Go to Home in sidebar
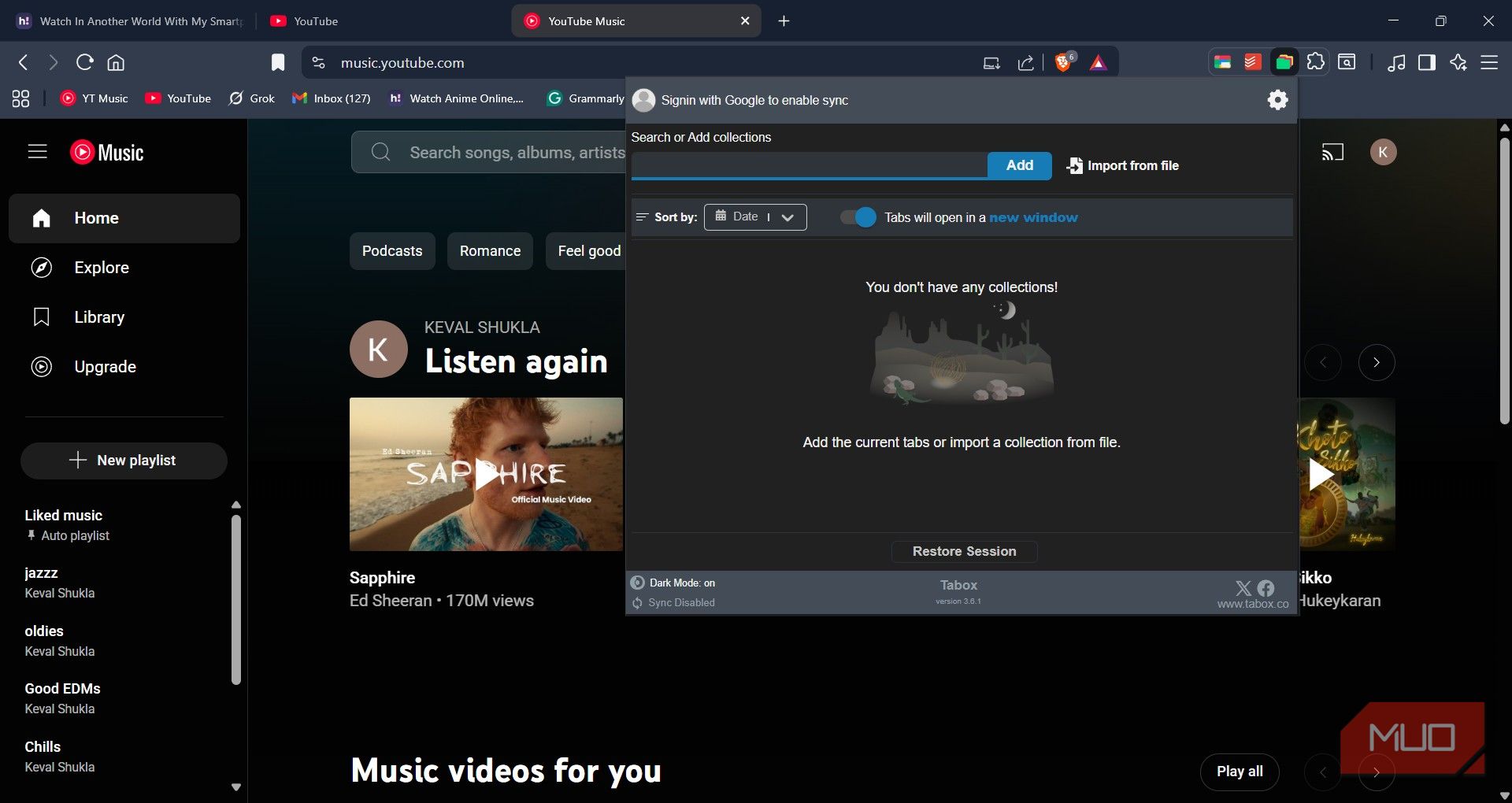The width and height of the screenshot is (1512, 803). click(x=124, y=218)
